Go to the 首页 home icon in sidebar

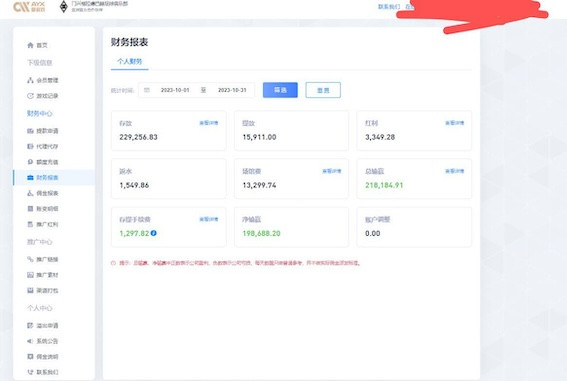point(30,45)
